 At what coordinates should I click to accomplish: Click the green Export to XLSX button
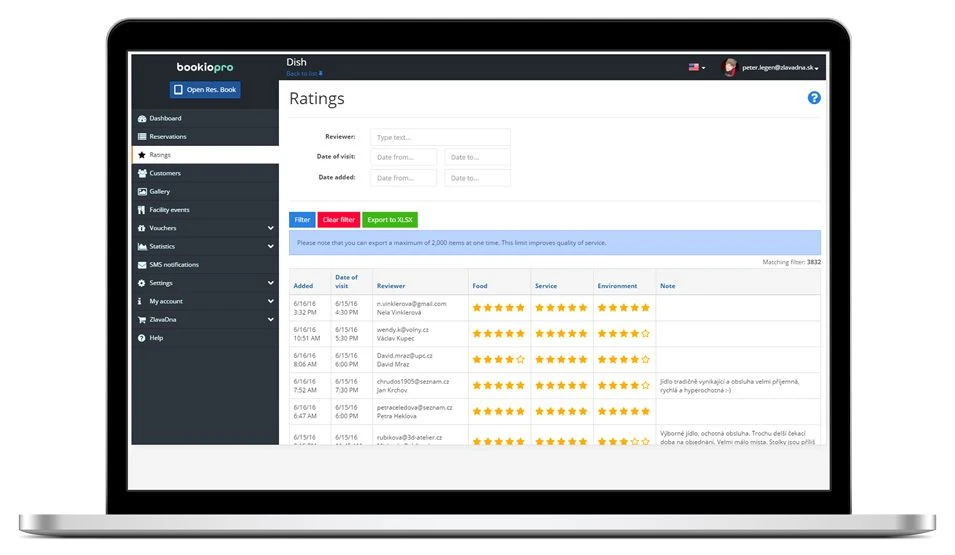click(390, 220)
